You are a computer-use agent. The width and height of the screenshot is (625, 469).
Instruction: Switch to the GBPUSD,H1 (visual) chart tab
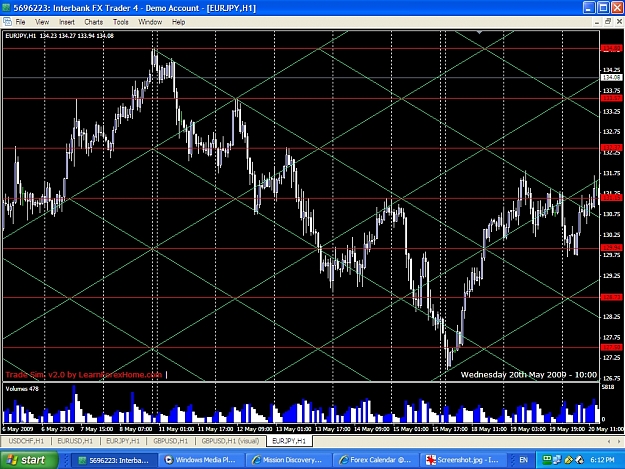(230, 441)
